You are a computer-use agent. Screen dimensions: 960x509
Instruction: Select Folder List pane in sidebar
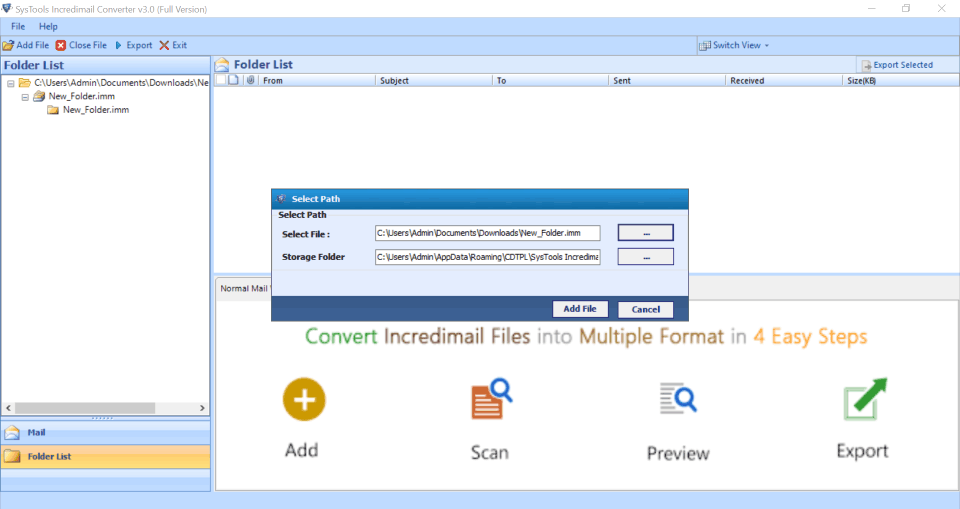click(105, 456)
